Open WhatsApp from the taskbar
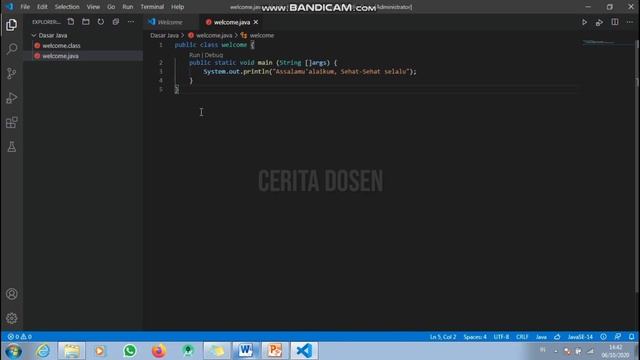 [x=130, y=351]
